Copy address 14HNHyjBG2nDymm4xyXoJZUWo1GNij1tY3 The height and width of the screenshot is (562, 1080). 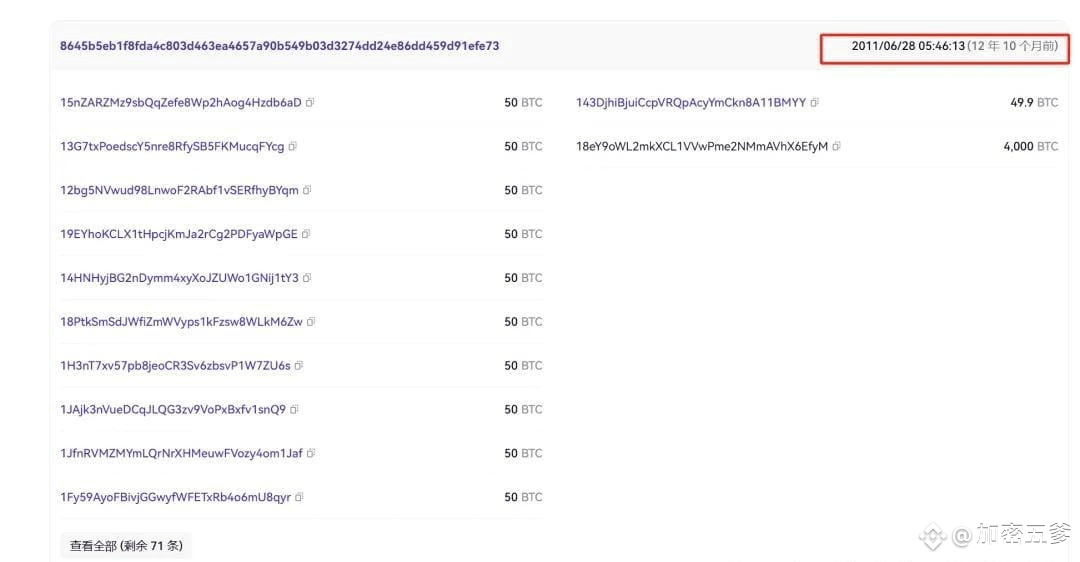(x=307, y=278)
